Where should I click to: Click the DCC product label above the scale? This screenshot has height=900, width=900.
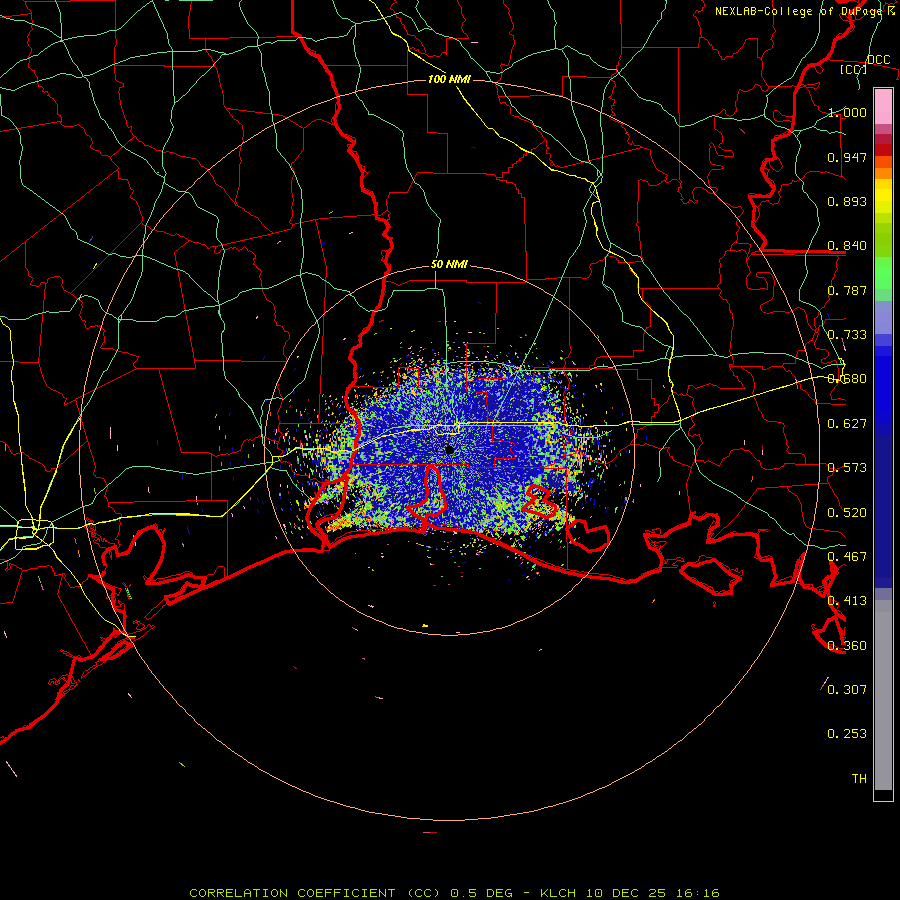point(878,60)
